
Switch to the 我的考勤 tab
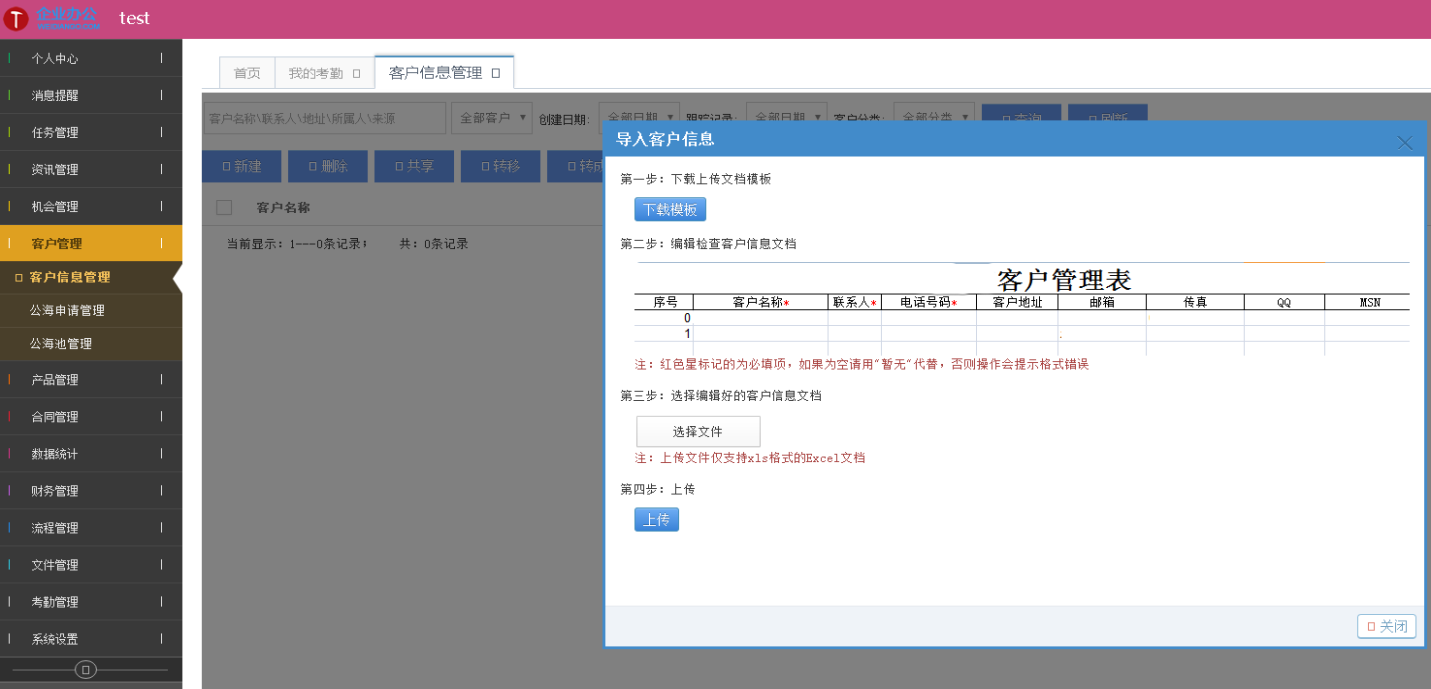click(318, 72)
